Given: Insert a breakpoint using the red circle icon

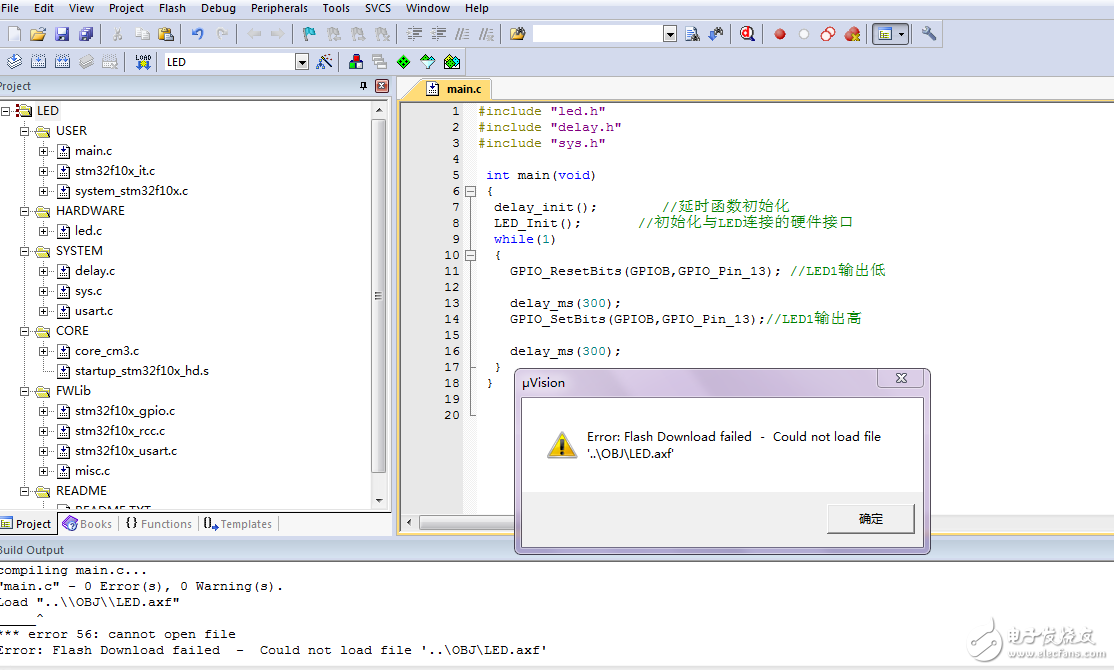Looking at the screenshot, I should click(x=780, y=34).
